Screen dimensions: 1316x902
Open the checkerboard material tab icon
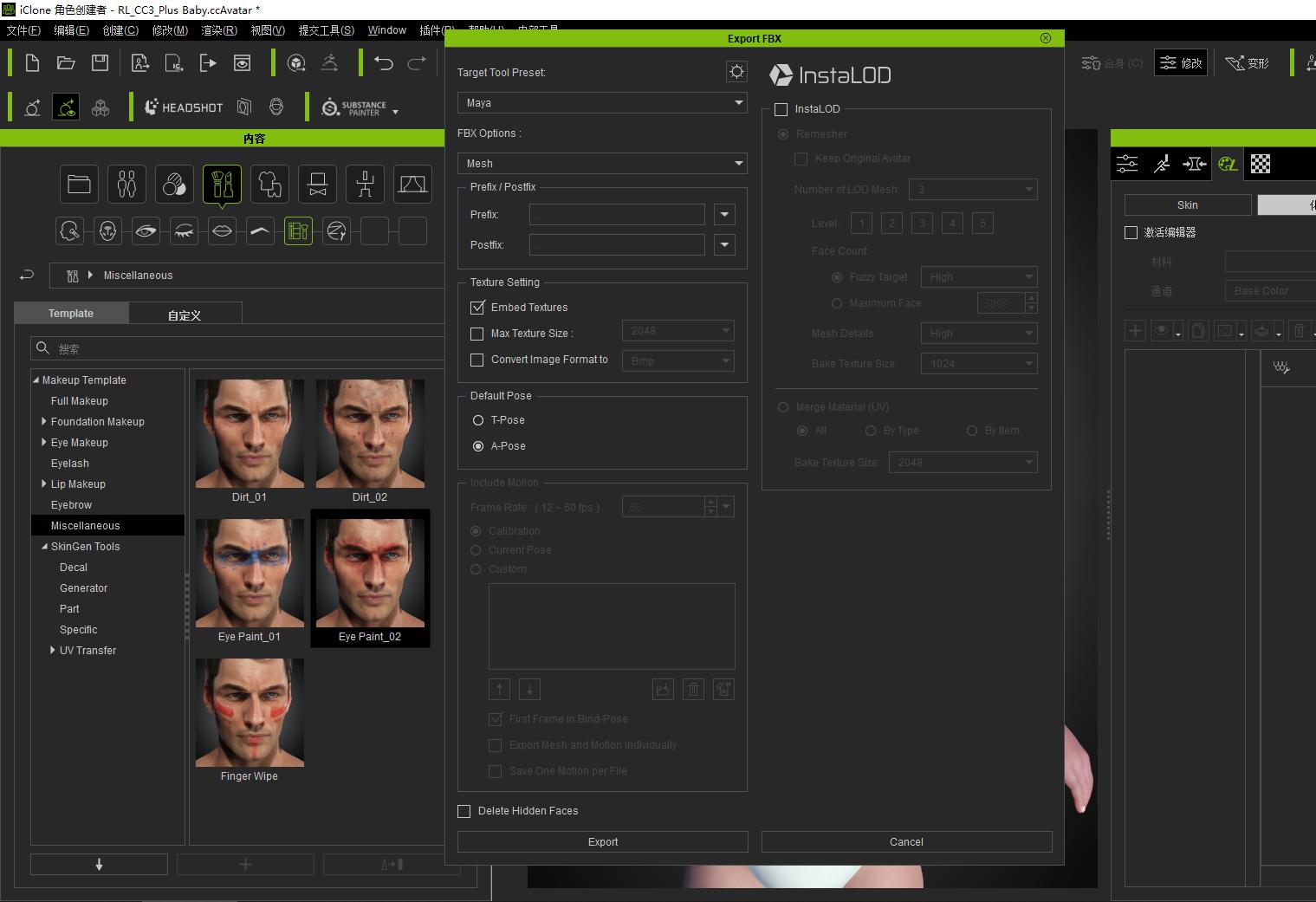(x=1261, y=164)
